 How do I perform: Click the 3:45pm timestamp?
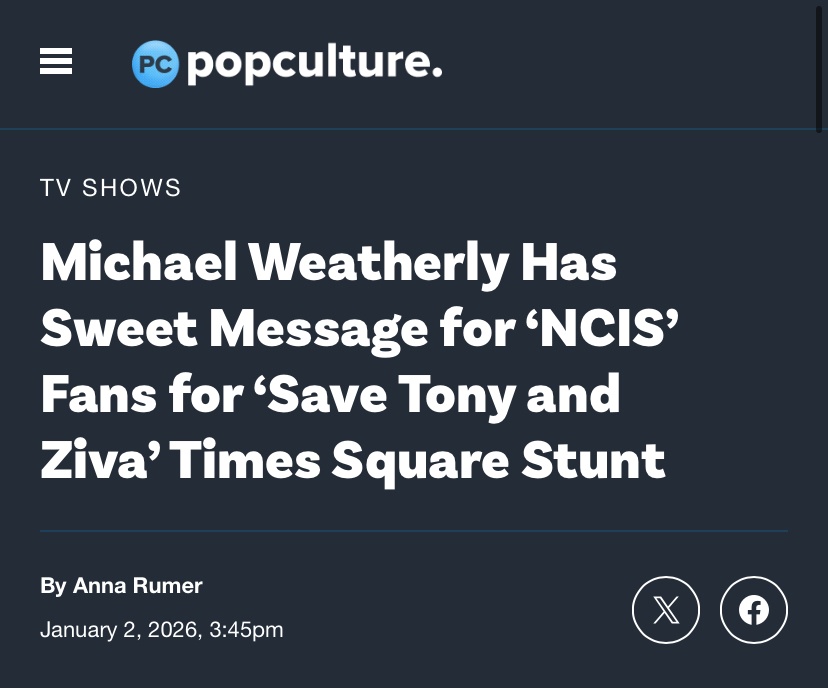click(x=247, y=630)
